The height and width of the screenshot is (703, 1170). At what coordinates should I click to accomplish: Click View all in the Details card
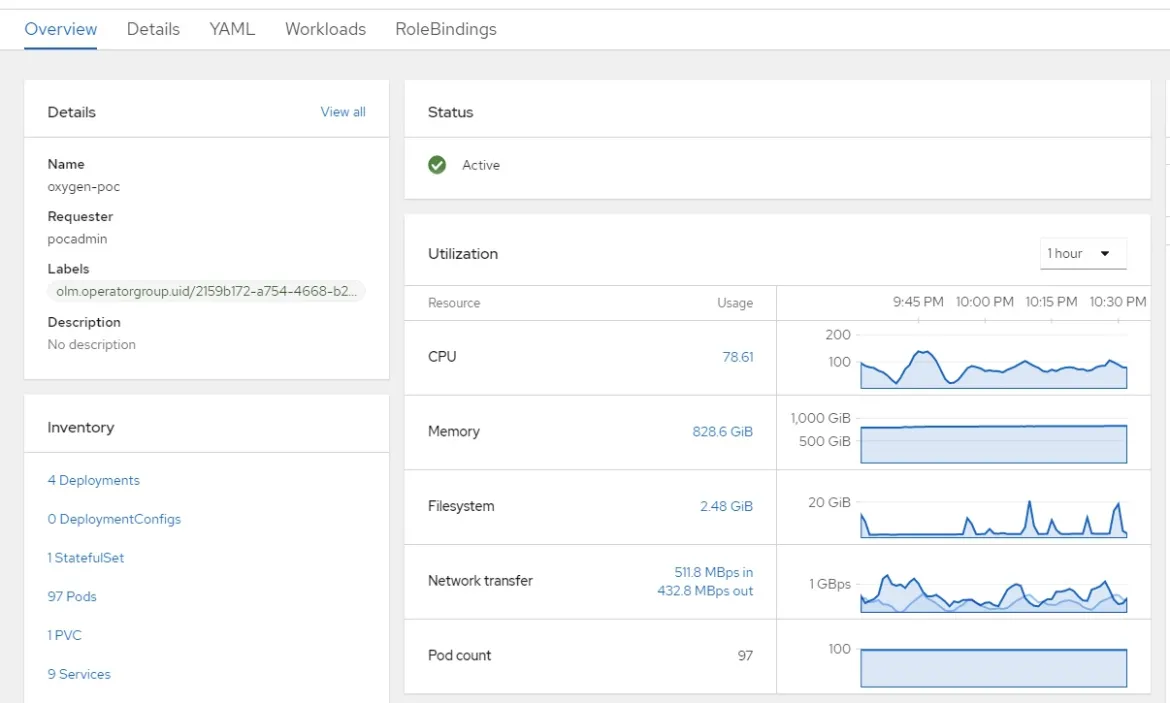[343, 111]
